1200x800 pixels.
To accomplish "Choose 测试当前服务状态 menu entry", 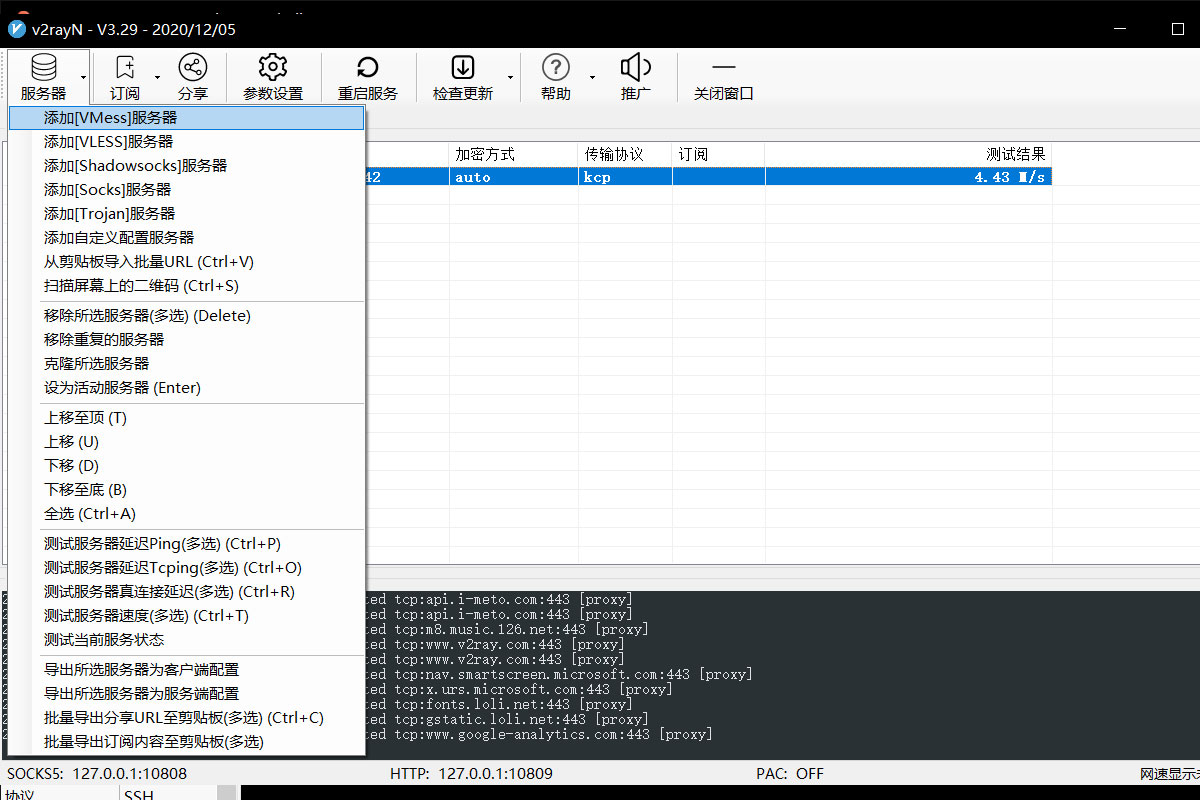I will pos(186,640).
